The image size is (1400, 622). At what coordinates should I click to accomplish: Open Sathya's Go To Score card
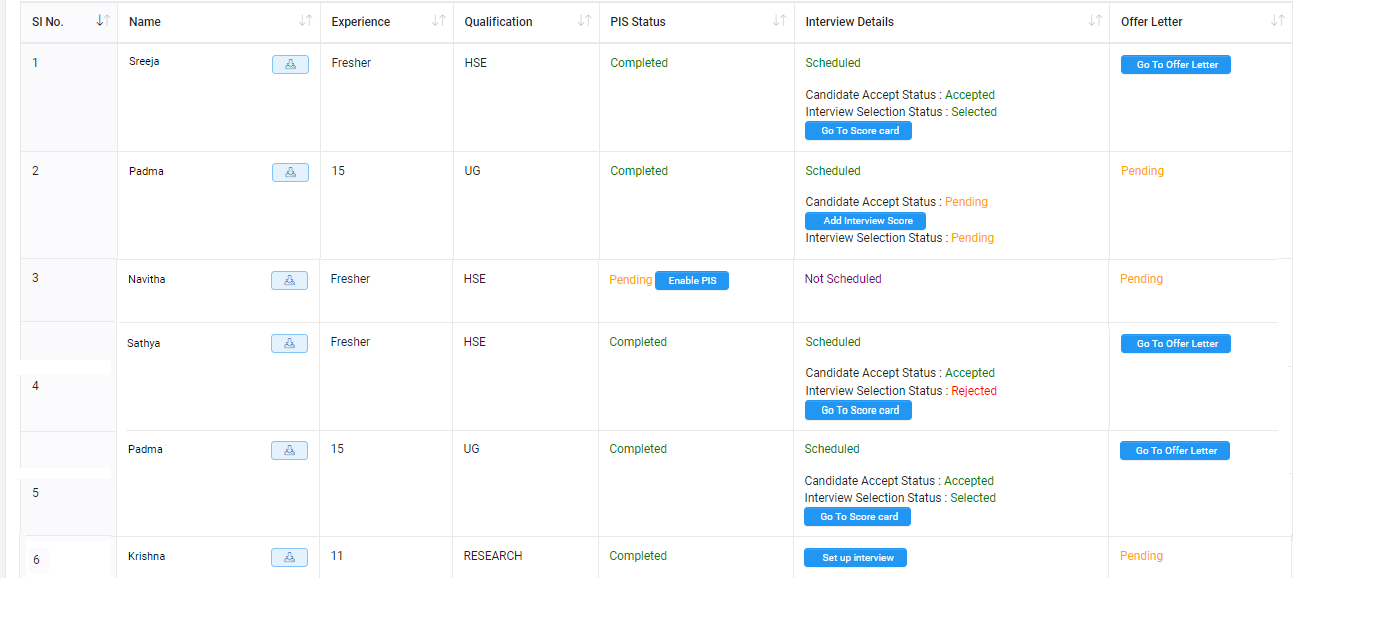pyautogui.click(x=858, y=409)
